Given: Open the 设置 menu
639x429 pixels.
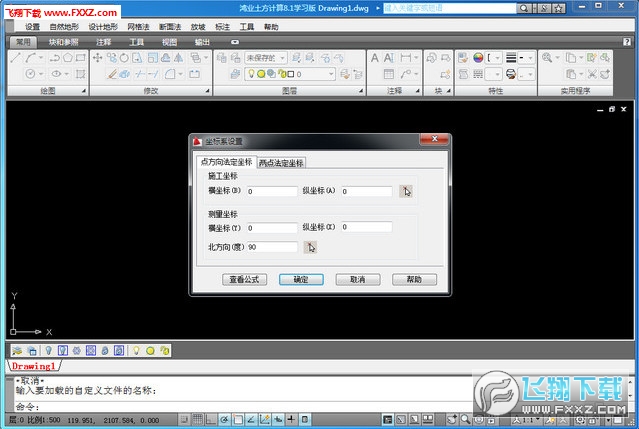Looking at the screenshot, I should 33,27.
